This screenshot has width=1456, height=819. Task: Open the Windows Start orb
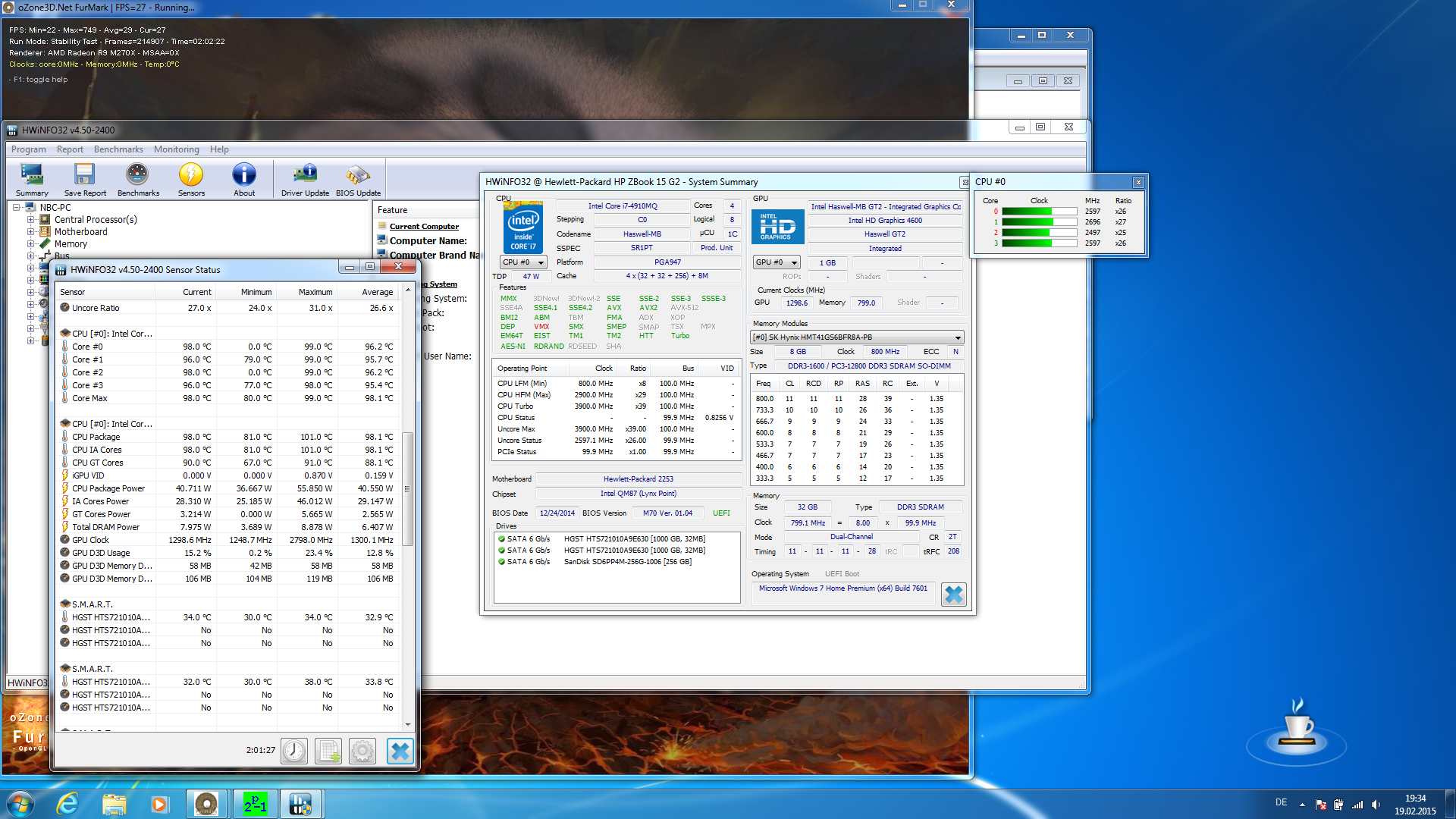tap(20, 804)
